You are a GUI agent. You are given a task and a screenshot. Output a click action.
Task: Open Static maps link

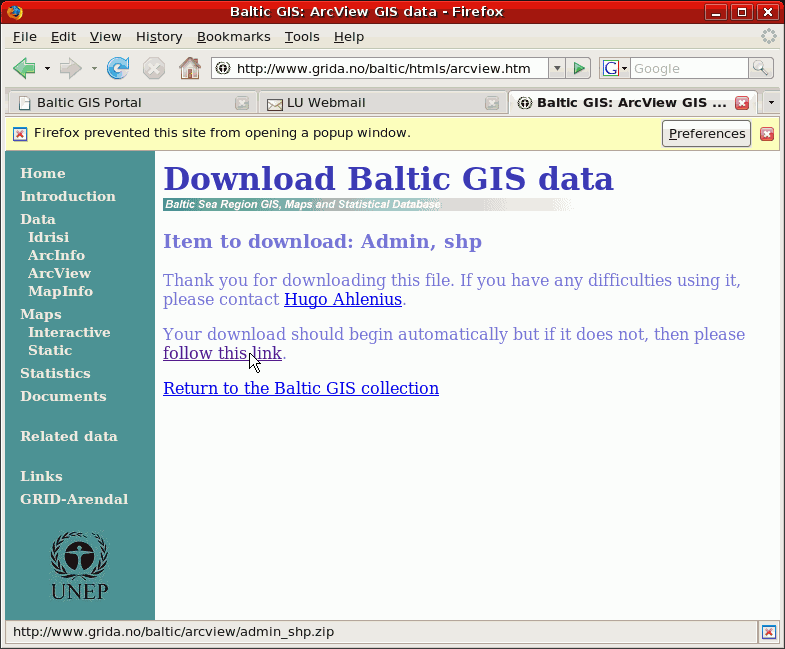(50, 351)
